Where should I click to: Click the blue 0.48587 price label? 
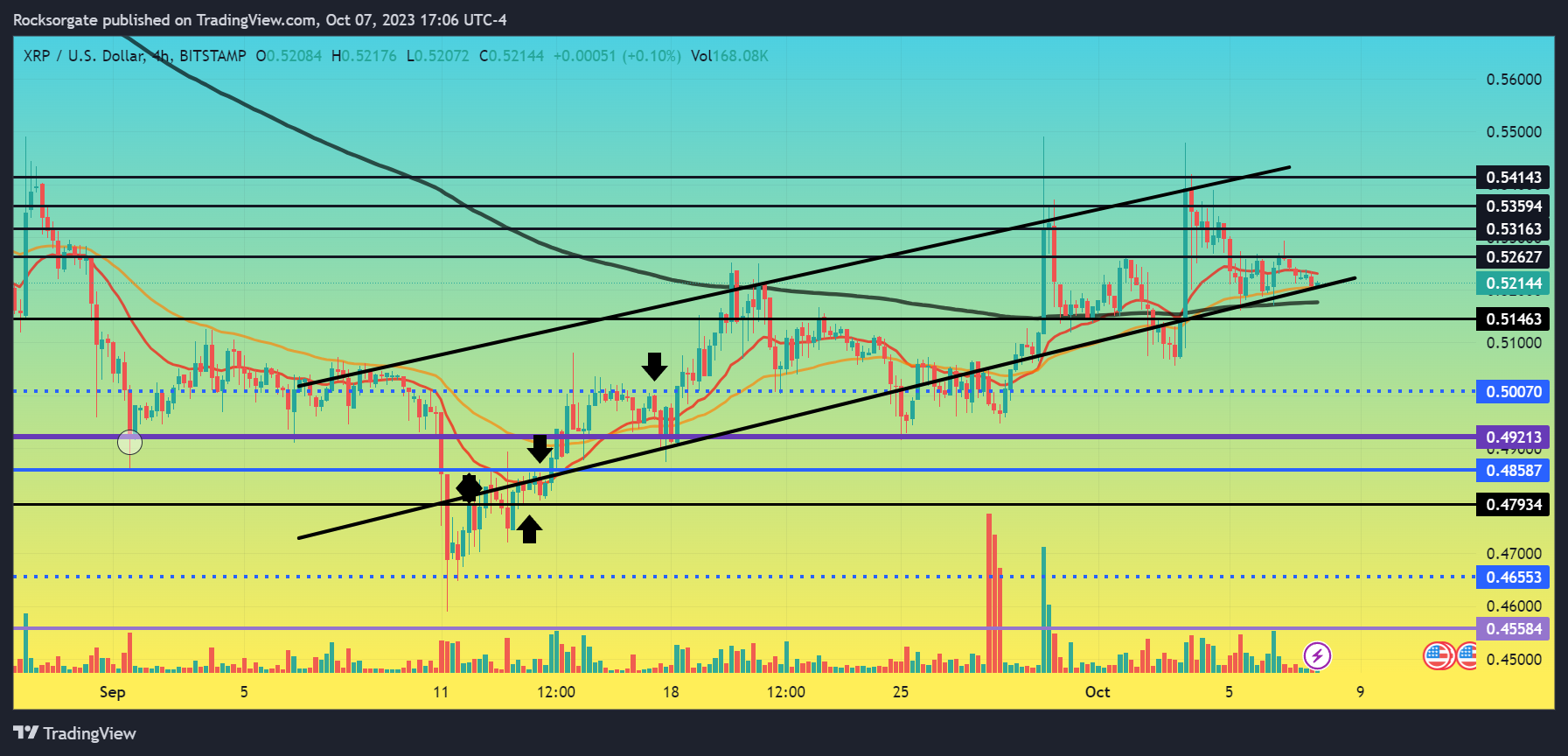(x=1513, y=471)
